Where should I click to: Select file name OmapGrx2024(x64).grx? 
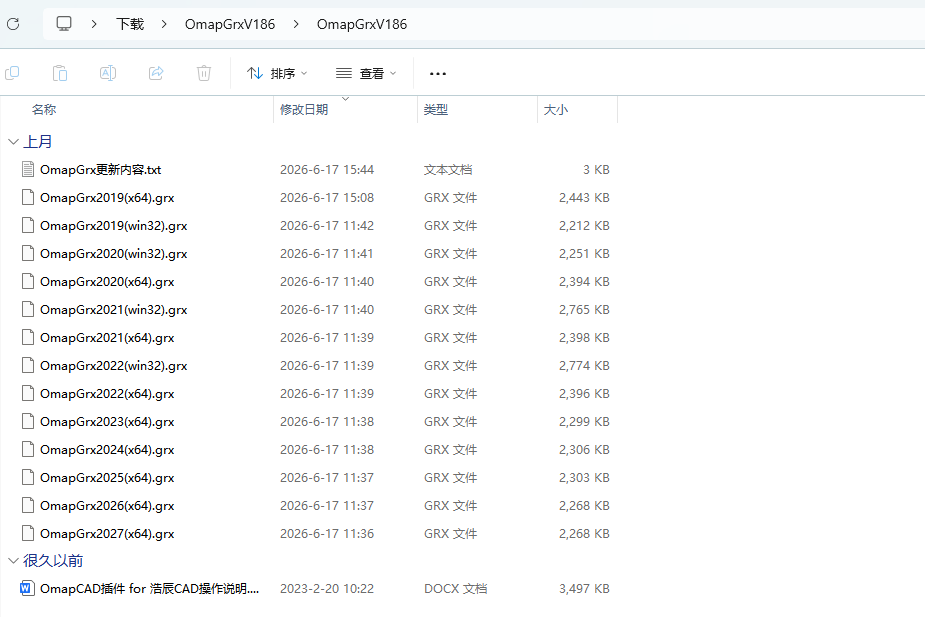(x=107, y=450)
